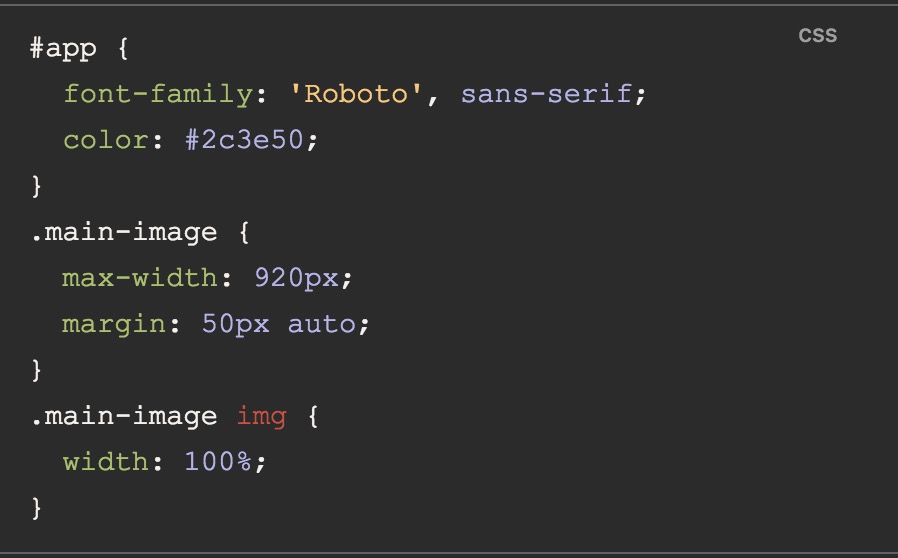Click the final closing brace
This screenshot has height=558, width=898.
pyautogui.click(x=37, y=508)
